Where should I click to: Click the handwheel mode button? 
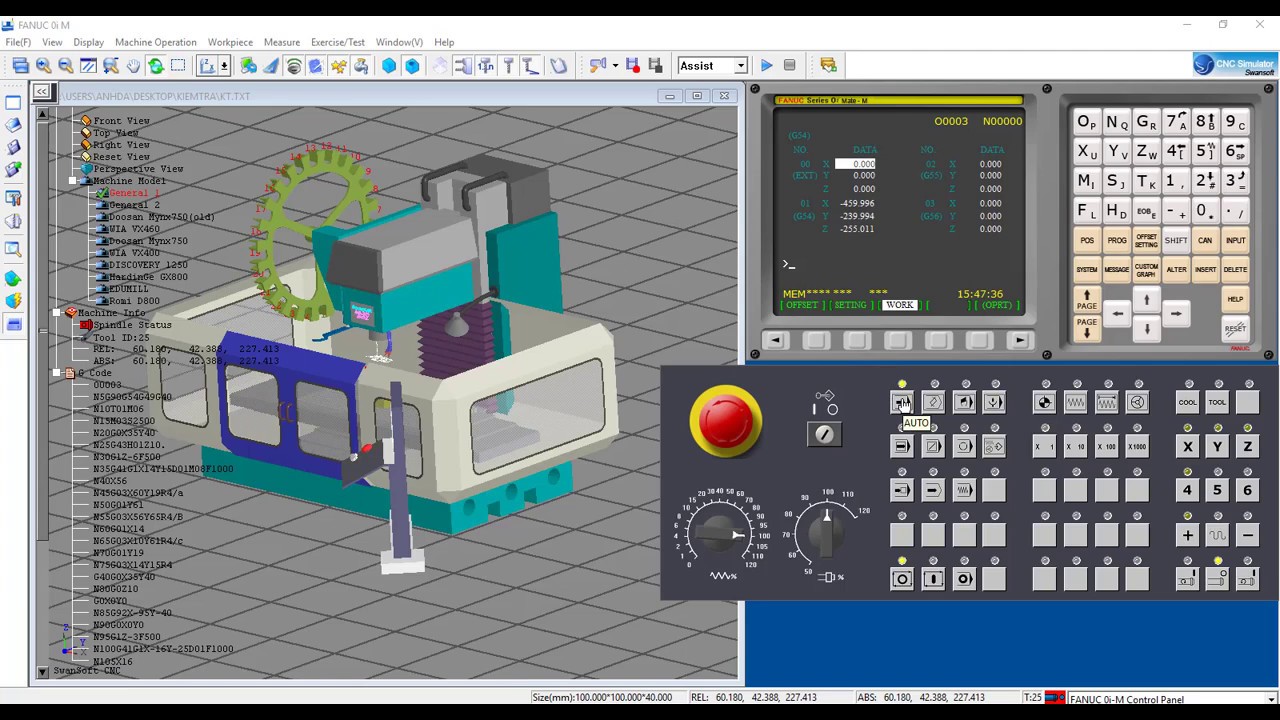[x=1138, y=402]
